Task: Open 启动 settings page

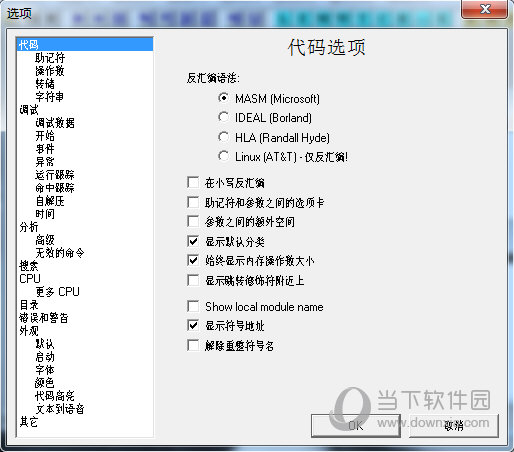Action: [x=45, y=357]
